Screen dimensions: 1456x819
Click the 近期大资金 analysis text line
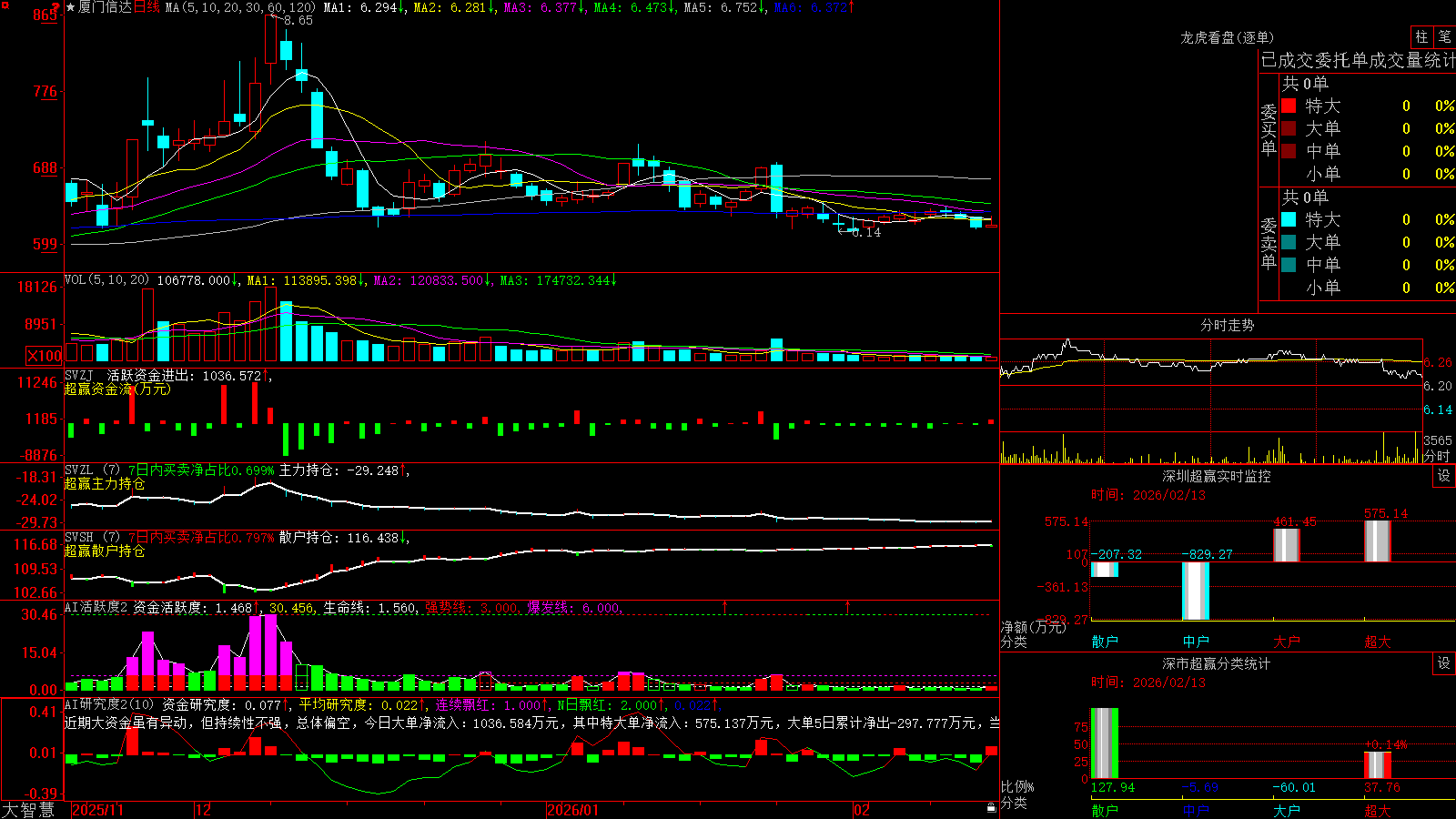pos(532,723)
